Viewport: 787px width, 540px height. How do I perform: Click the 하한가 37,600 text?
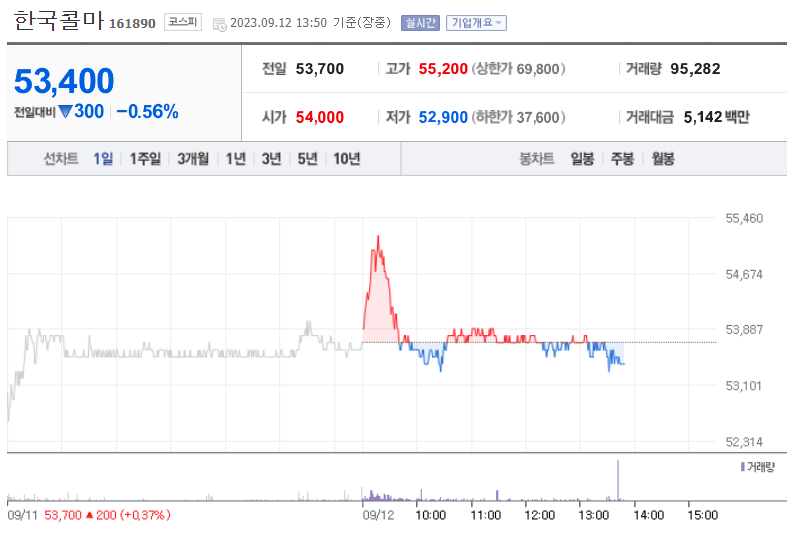coord(518,117)
